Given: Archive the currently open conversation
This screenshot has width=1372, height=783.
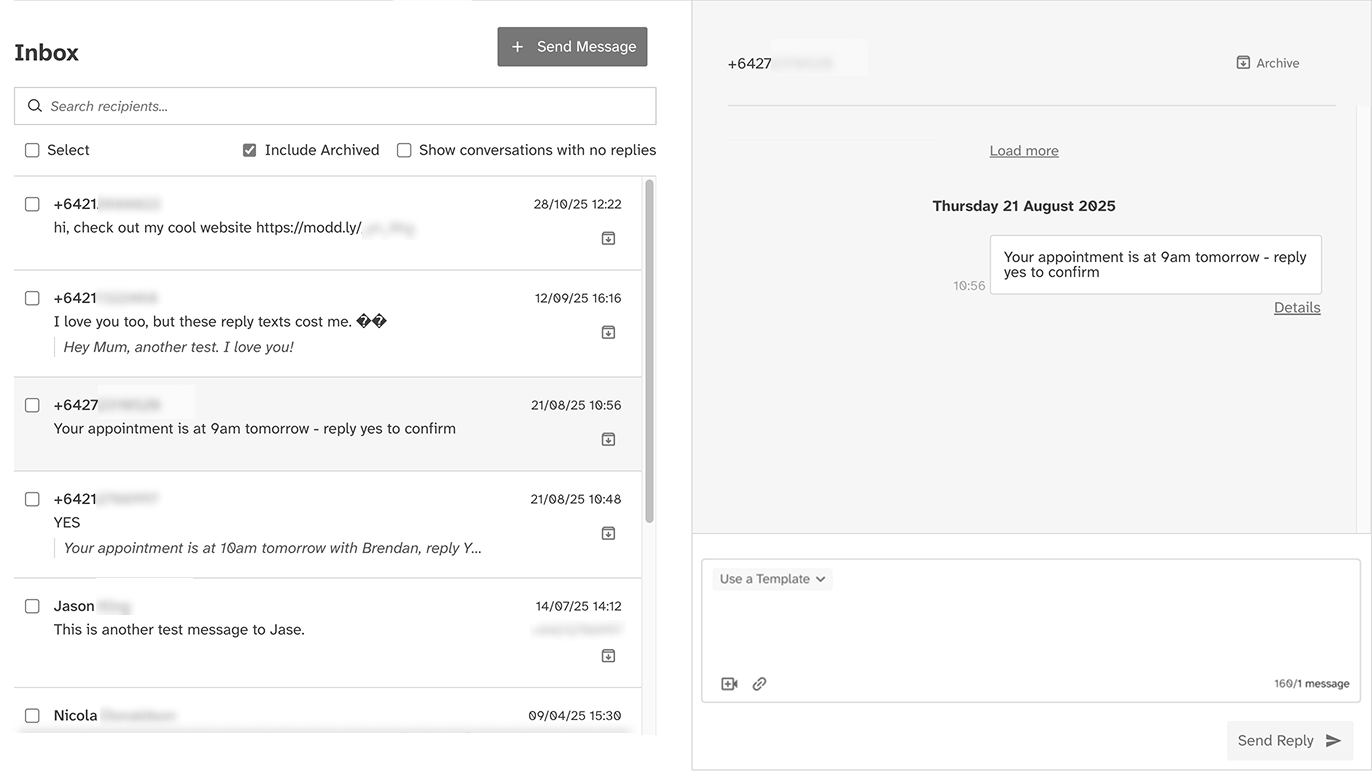Looking at the screenshot, I should [x=1267, y=62].
